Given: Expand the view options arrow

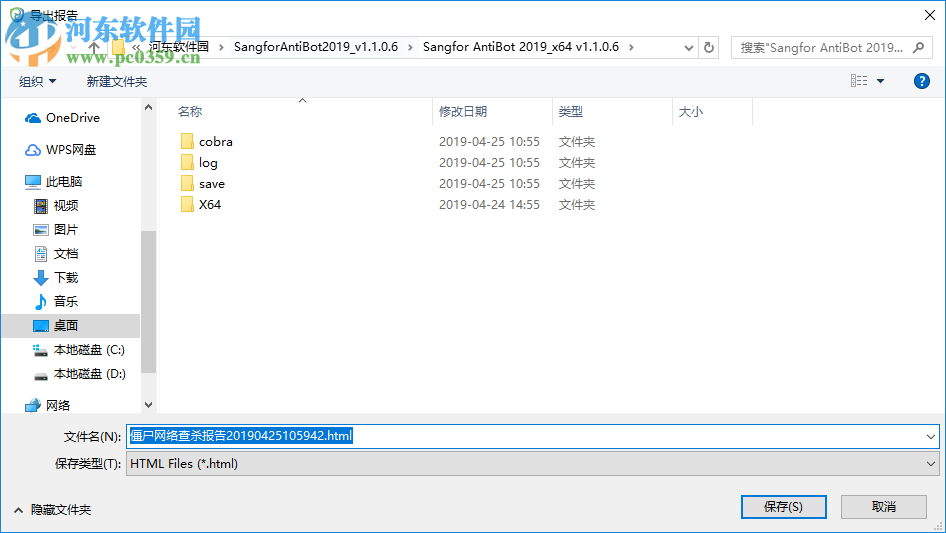Looking at the screenshot, I should point(880,81).
